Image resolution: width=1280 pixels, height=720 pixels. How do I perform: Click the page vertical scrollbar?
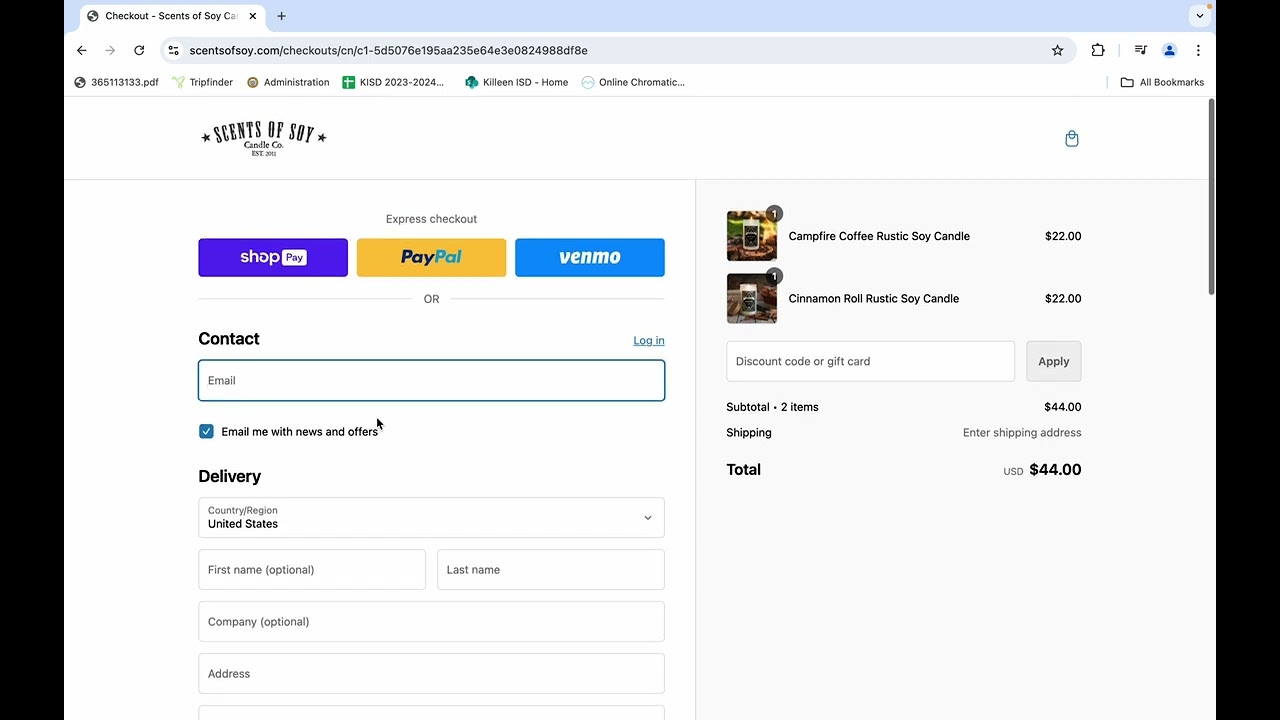1211,196
